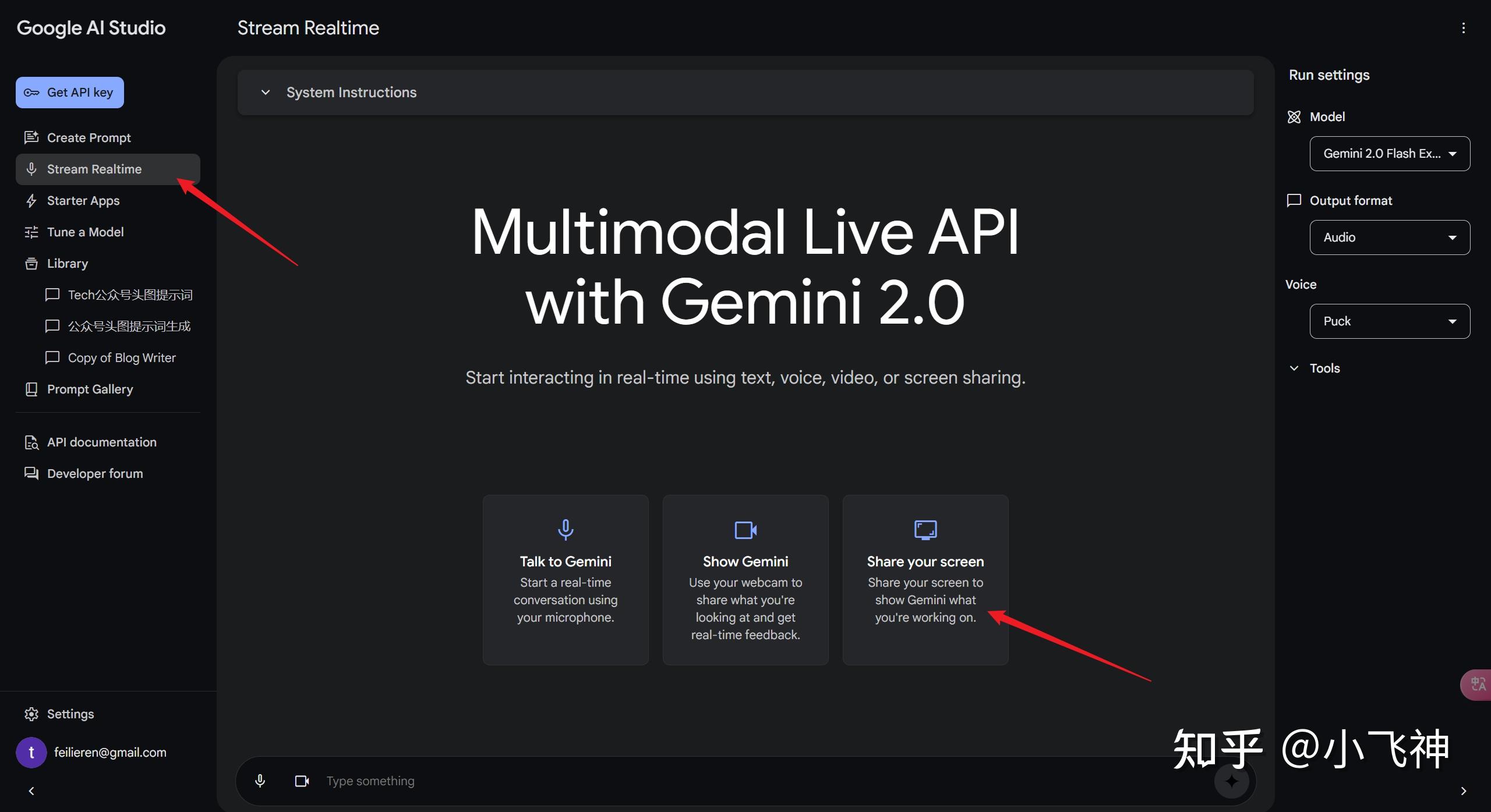Collapse the Tools section in Run settings
Screen dimensions: 1491x812
[1294, 368]
